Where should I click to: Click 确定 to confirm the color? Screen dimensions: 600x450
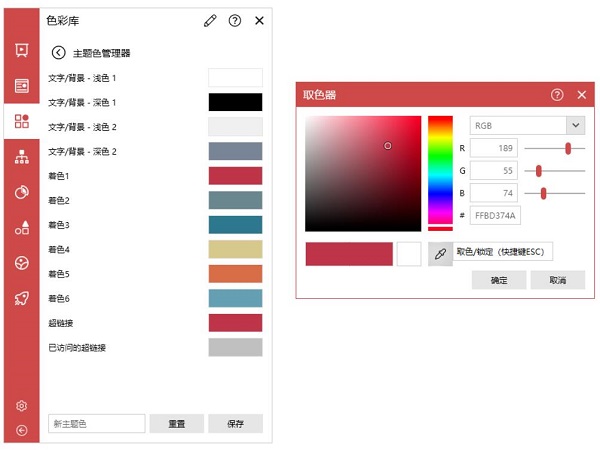pos(499,281)
